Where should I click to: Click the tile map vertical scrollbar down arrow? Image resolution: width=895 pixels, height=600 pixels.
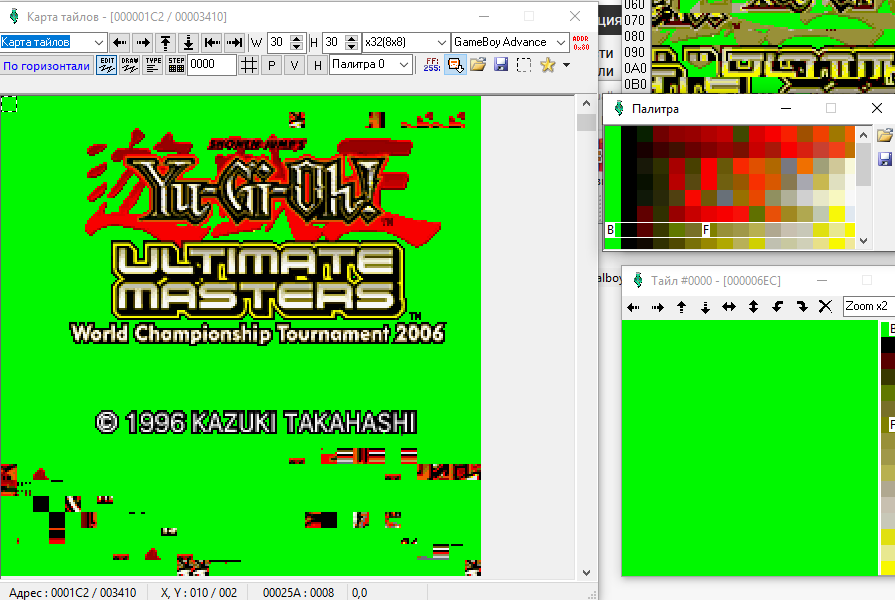[x=586, y=573]
